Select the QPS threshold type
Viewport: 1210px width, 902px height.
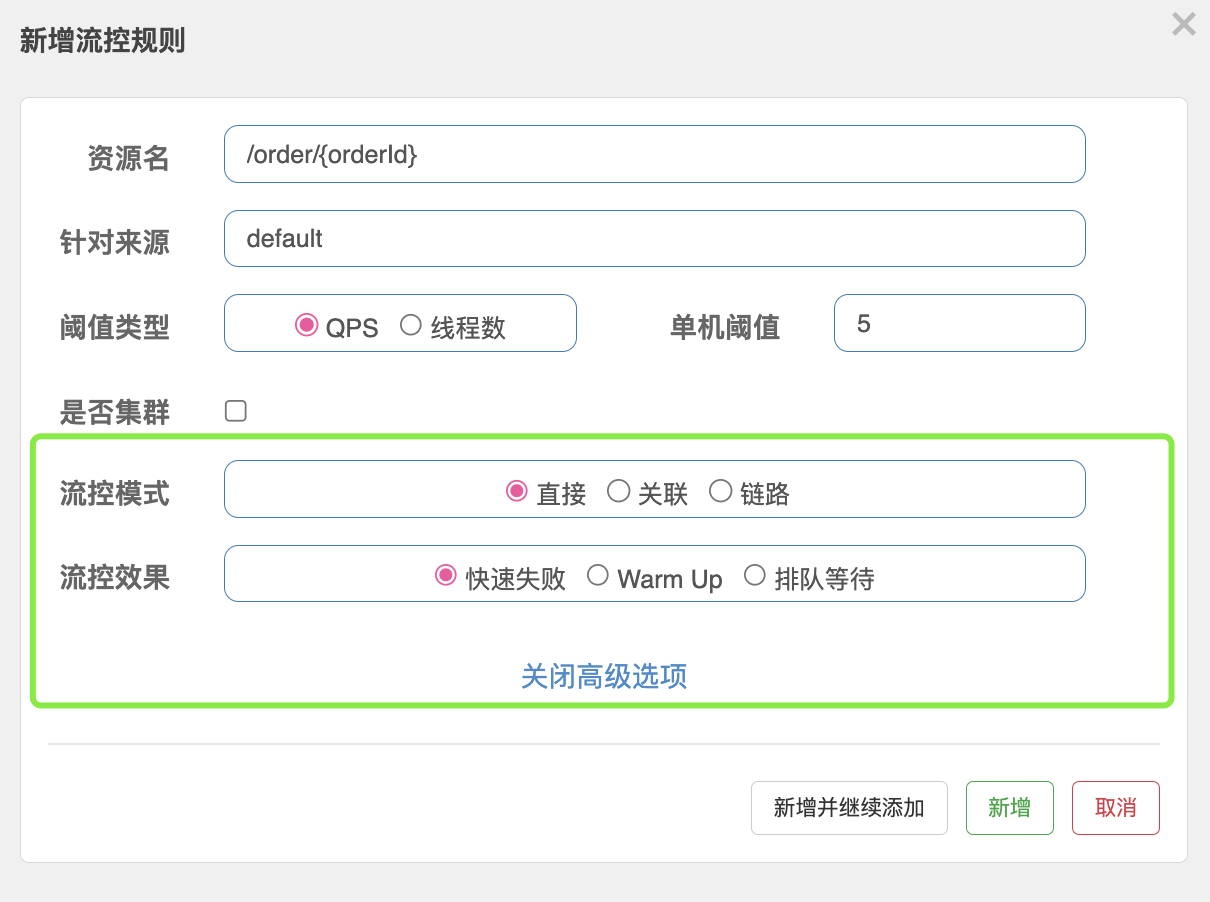point(306,325)
